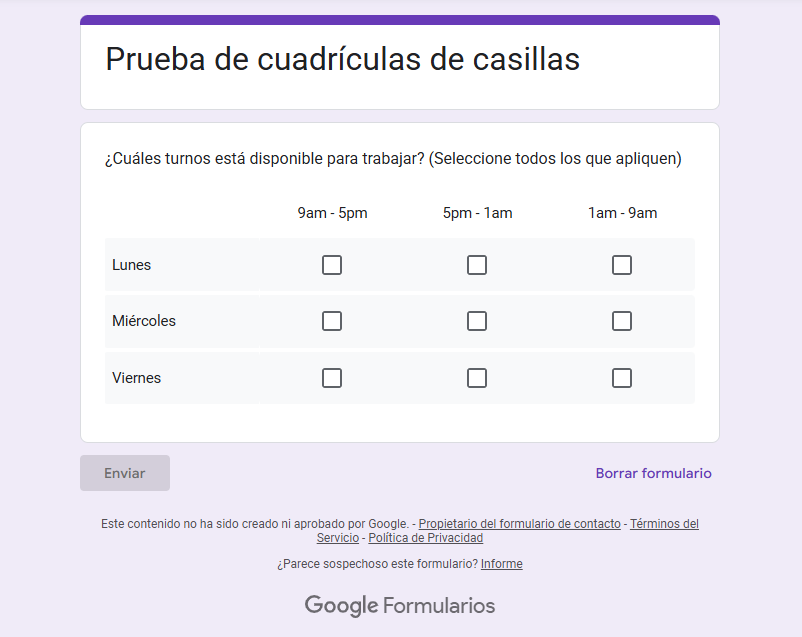
Task: Open Términos del Servicio link
Action: click(664, 524)
